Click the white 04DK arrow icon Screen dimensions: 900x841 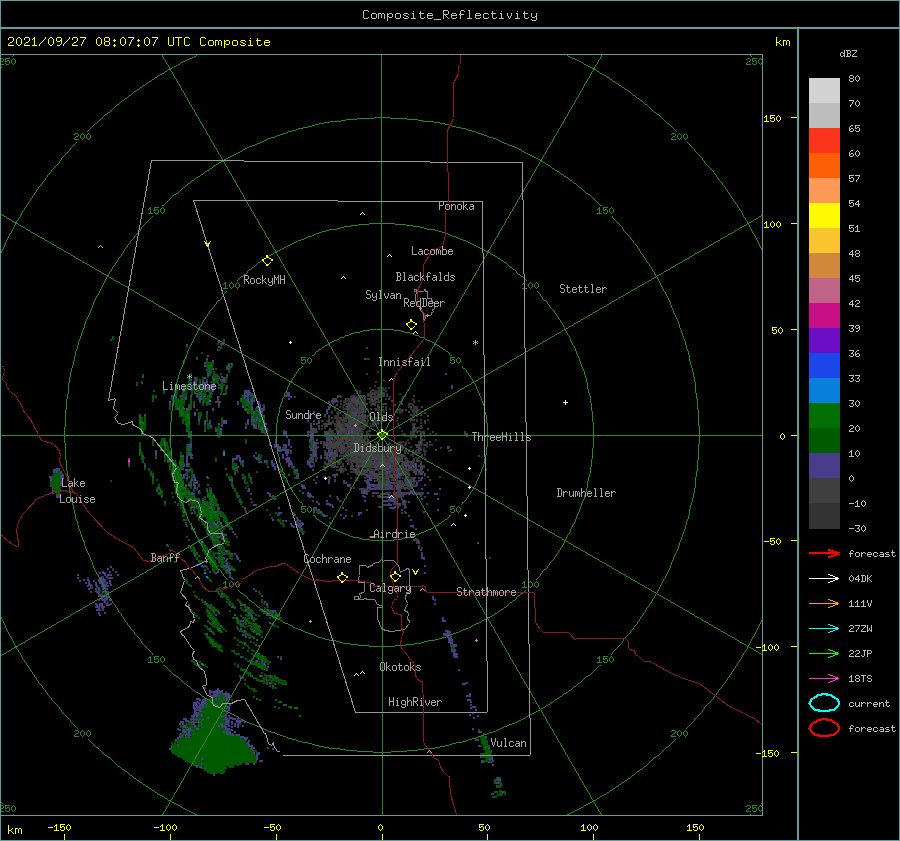coord(824,579)
